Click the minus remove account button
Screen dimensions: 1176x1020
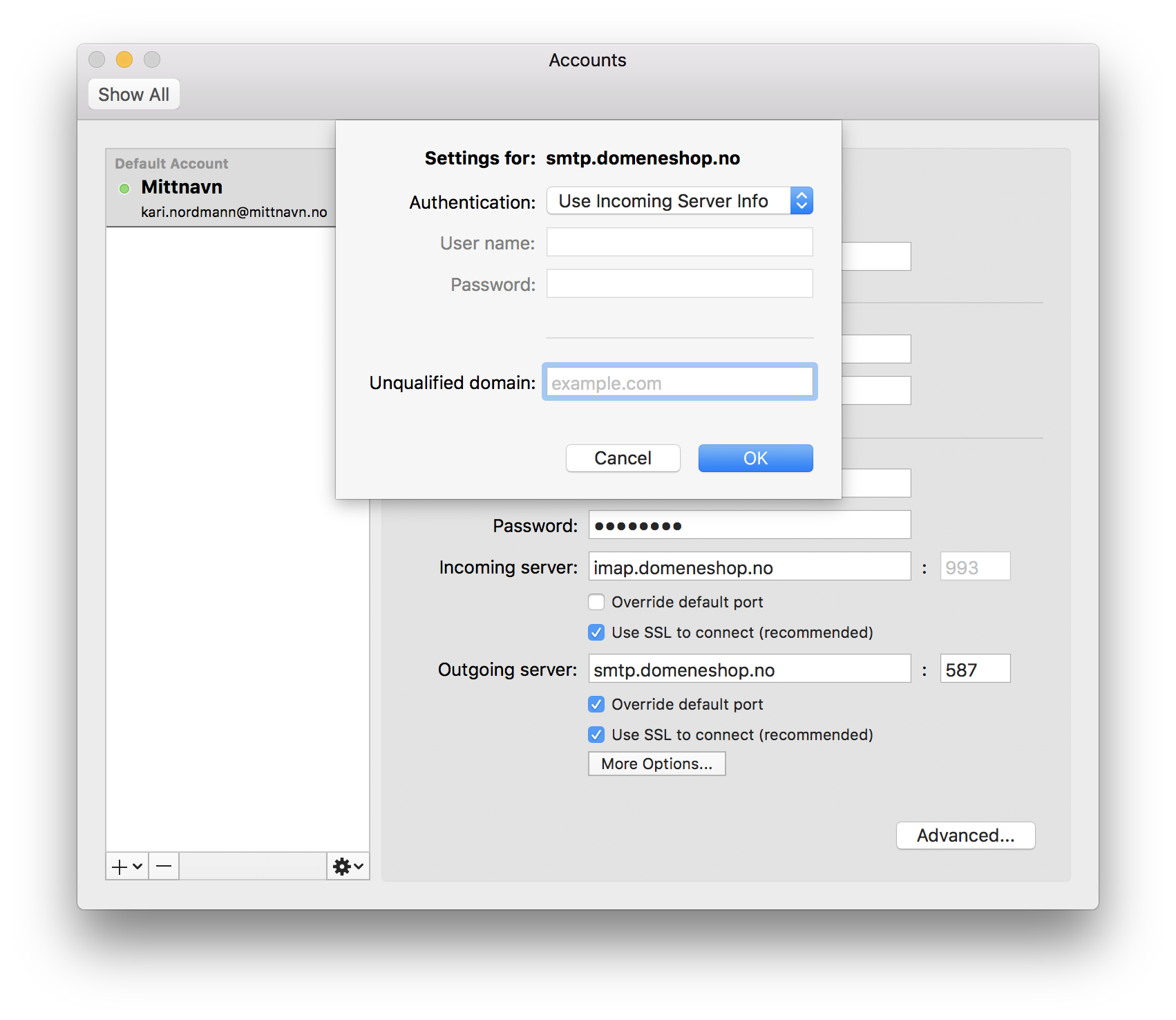pos(164,867)
